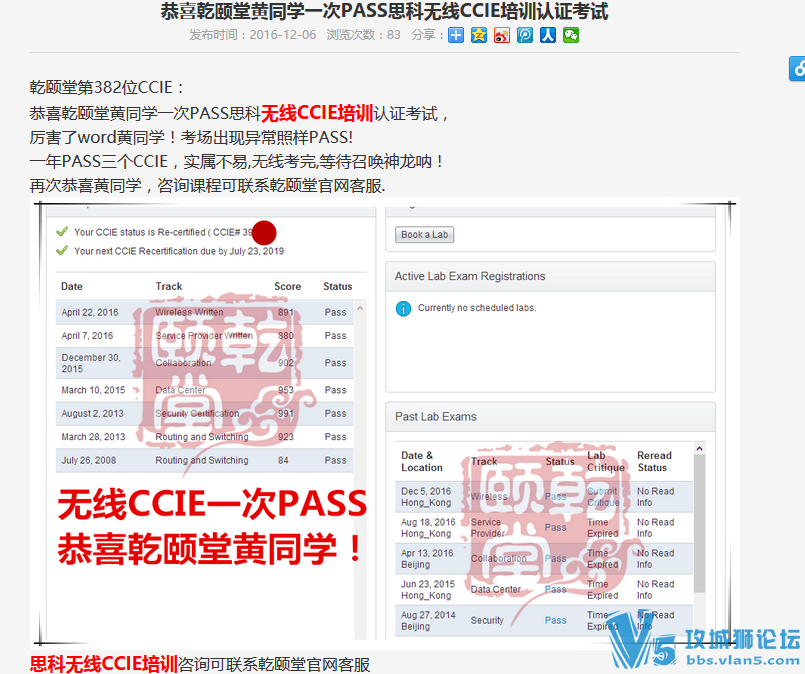This screenshot has width=805, height=674.
Task: Click the written exams list scroll-up arrow
Action: 360,309
